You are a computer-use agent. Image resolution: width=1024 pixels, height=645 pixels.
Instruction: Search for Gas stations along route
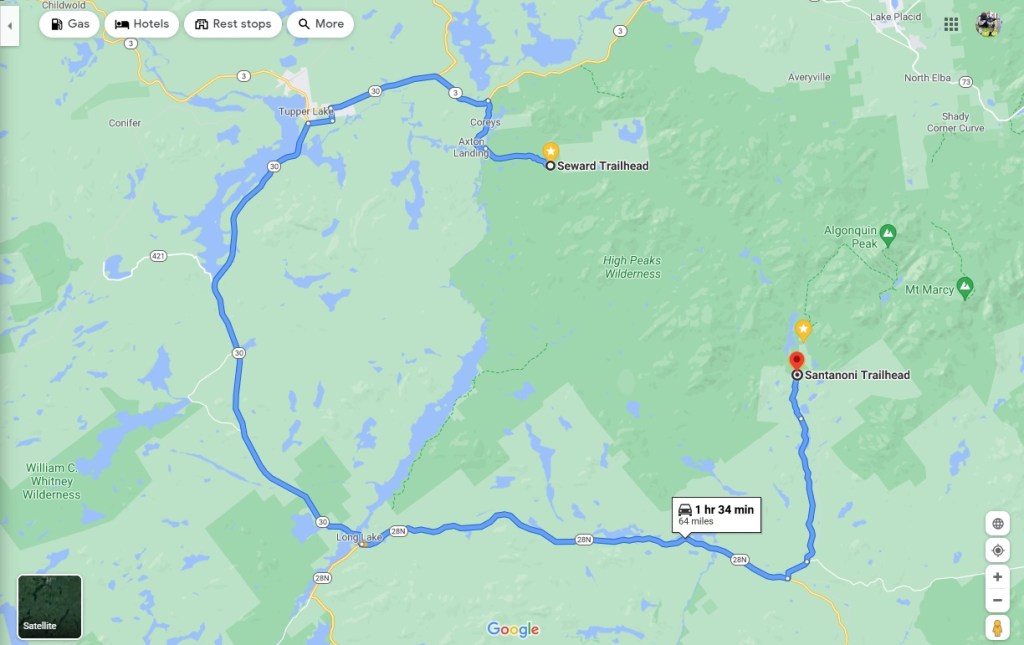click(69, 24)
